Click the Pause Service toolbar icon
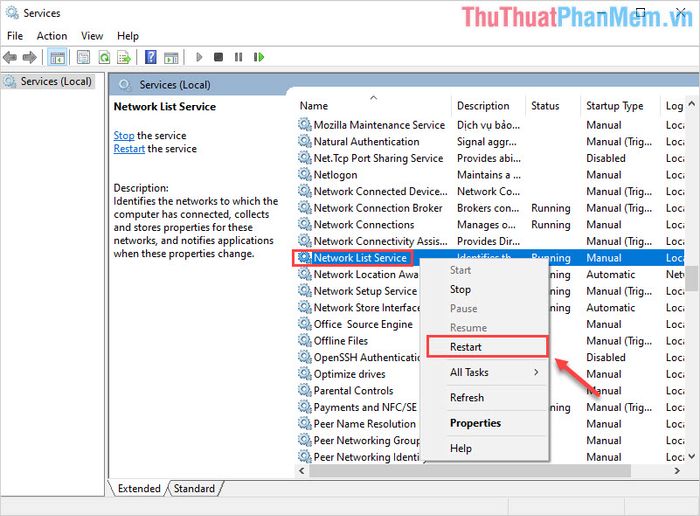The width and height of the screenshot is (700, 516). pyautogui.click(x=238, y=57)
